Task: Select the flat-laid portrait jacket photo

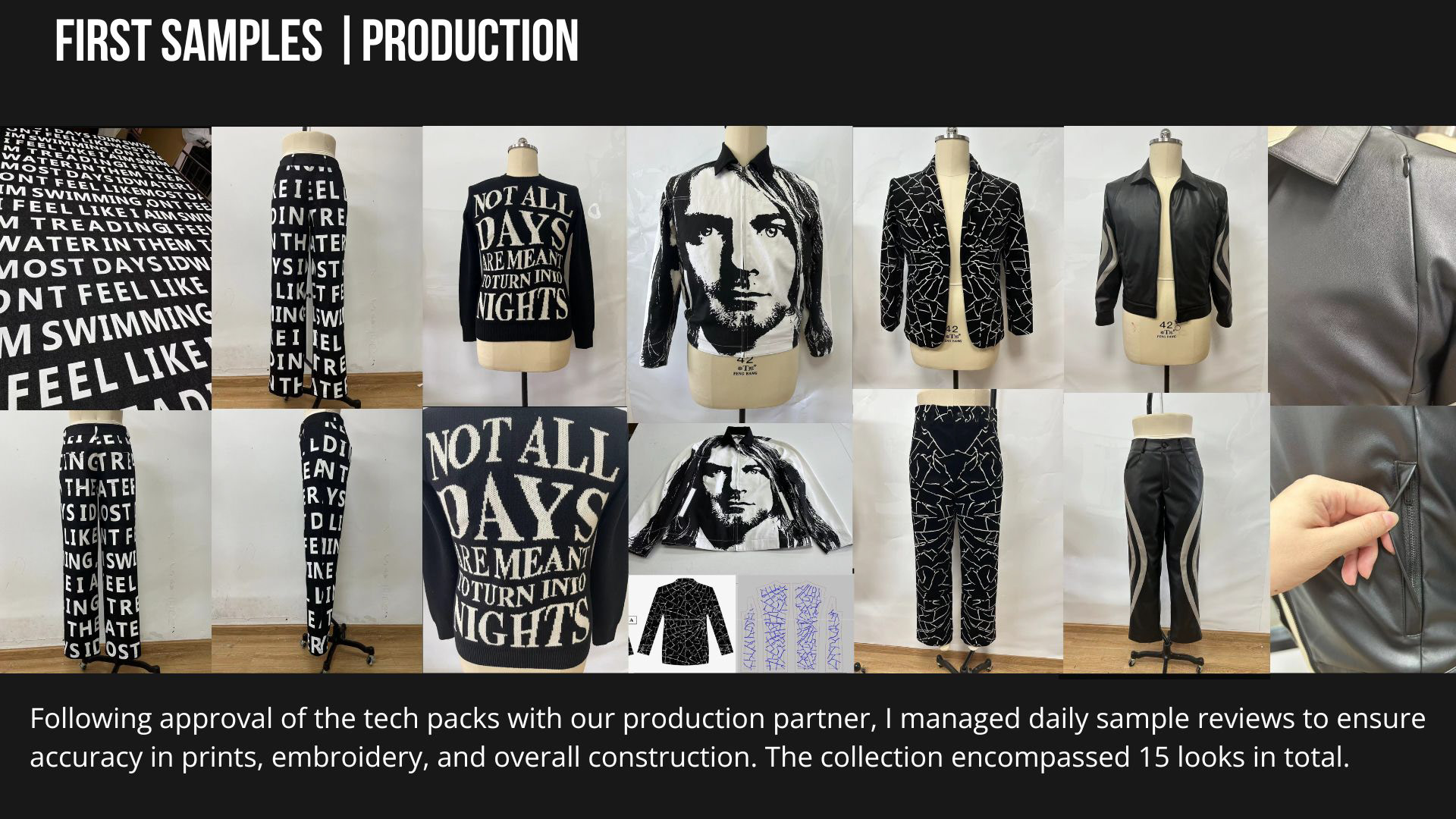Action: coord(741,498)
